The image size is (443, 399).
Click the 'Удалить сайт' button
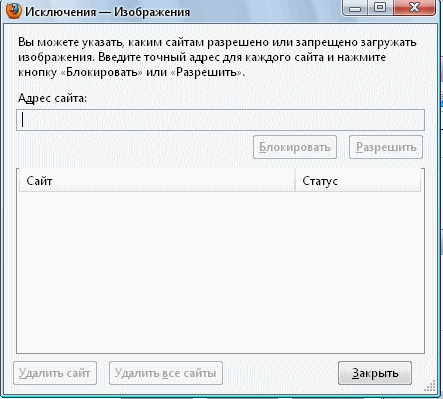click(55, 373)
